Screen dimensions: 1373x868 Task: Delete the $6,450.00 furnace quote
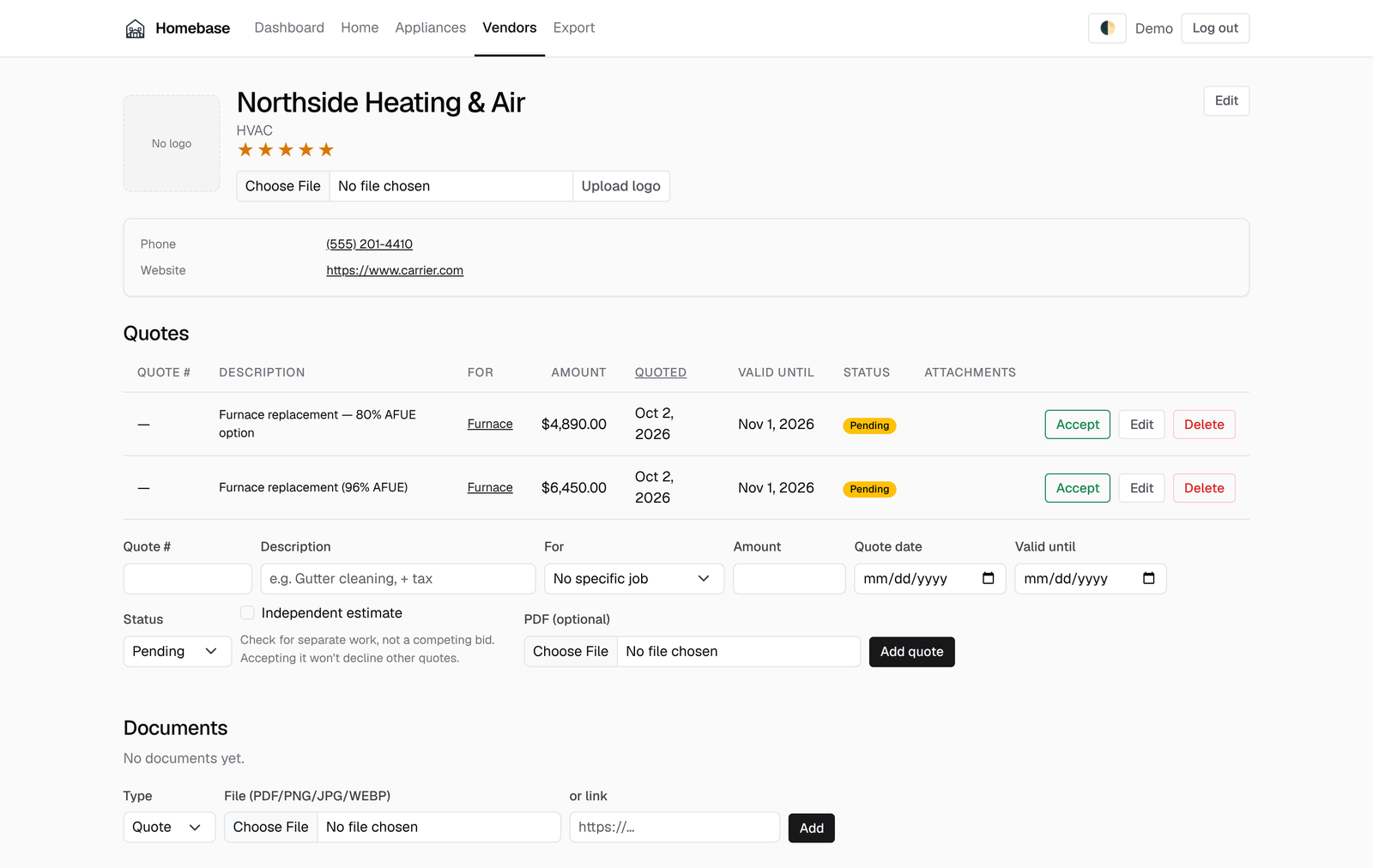pyautogui.click(x=1204, y=488)
